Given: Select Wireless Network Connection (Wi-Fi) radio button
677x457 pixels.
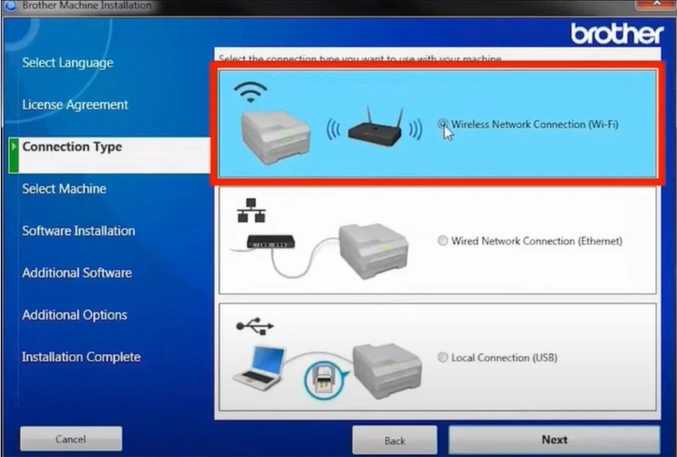Looking at the screenshot, I should point(443,124).
